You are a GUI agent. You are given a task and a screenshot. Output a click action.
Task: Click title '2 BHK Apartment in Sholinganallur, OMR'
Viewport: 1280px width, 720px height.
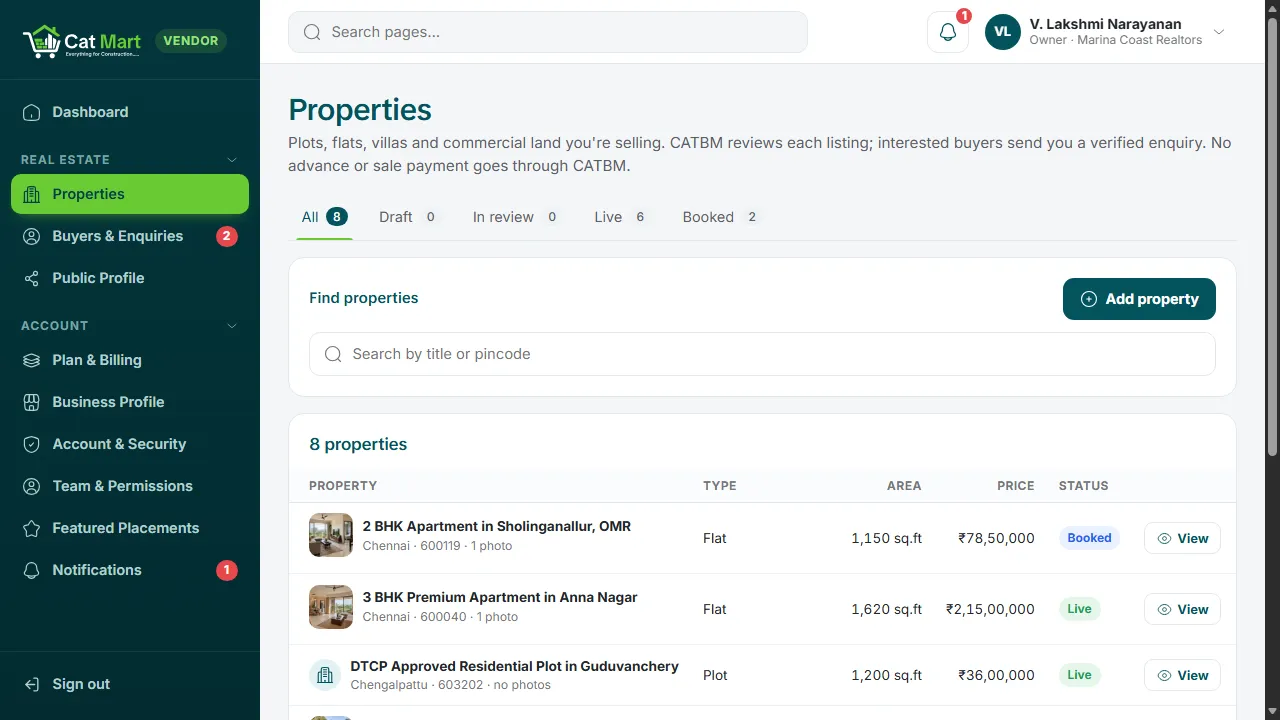(497, 526)
